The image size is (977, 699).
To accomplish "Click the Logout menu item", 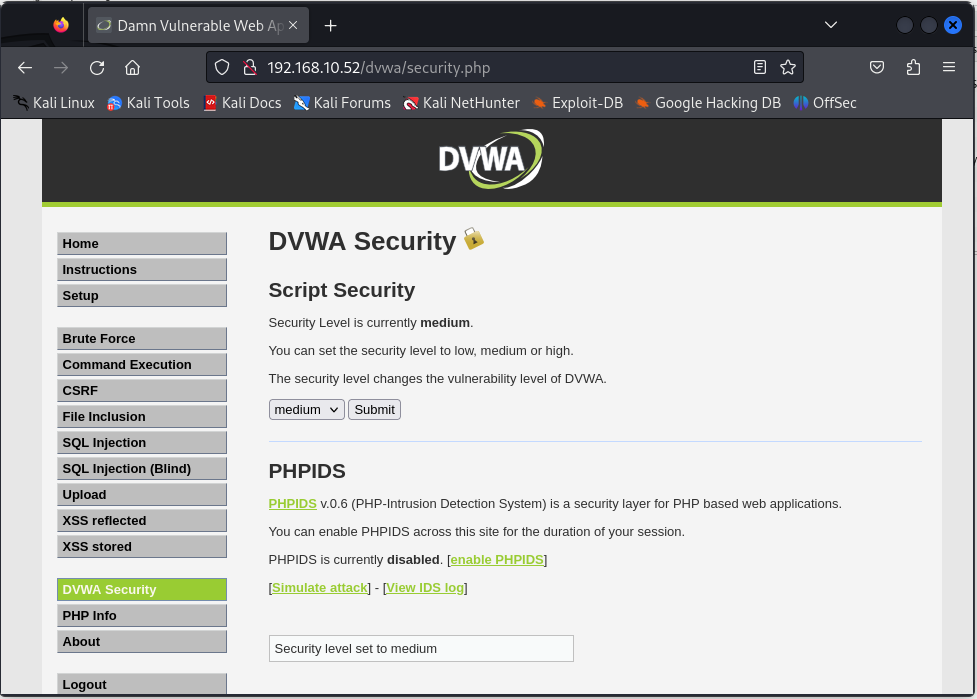I will [x=142, y=684].
